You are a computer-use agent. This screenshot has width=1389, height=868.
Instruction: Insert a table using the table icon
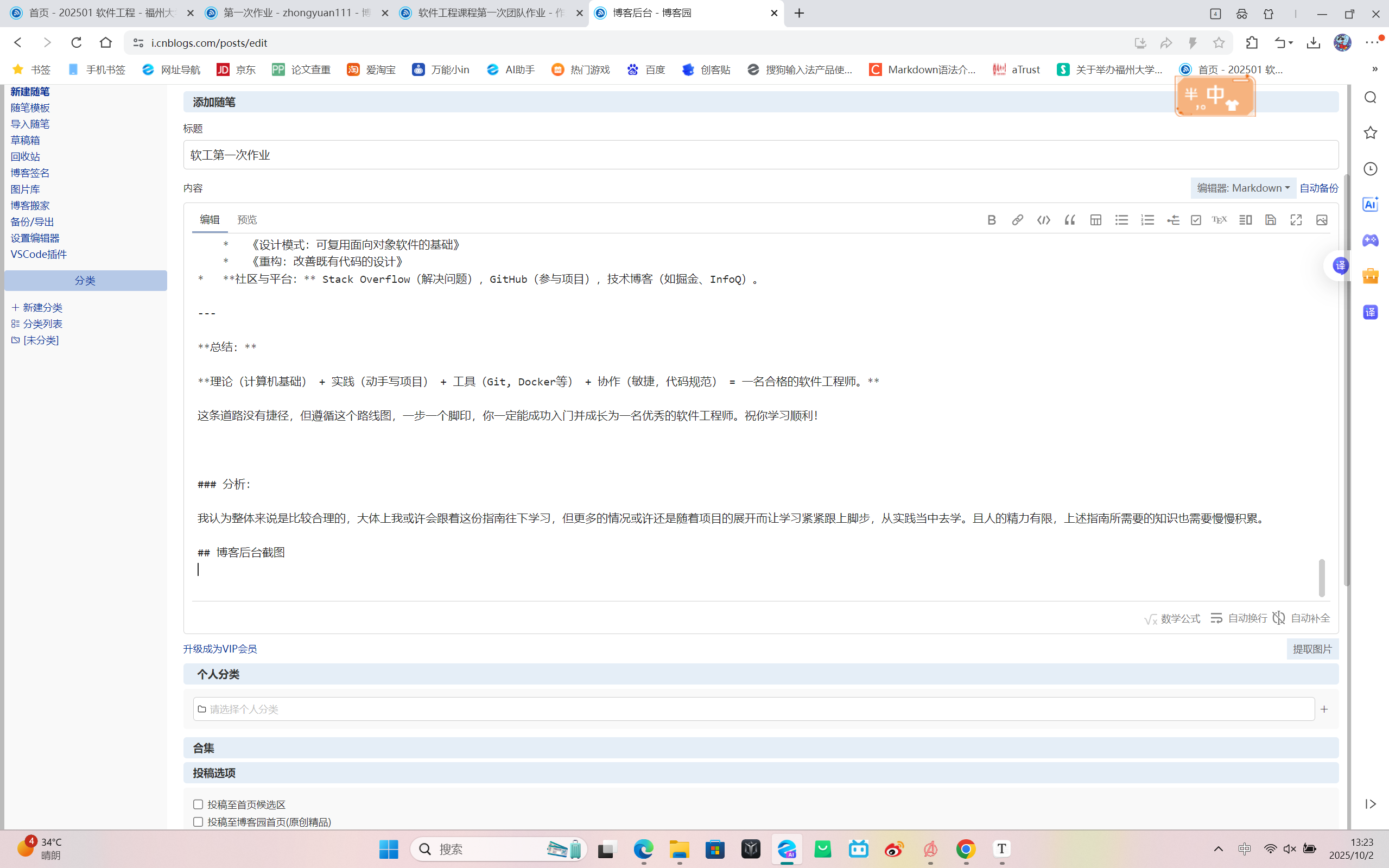coord(1096,220)
